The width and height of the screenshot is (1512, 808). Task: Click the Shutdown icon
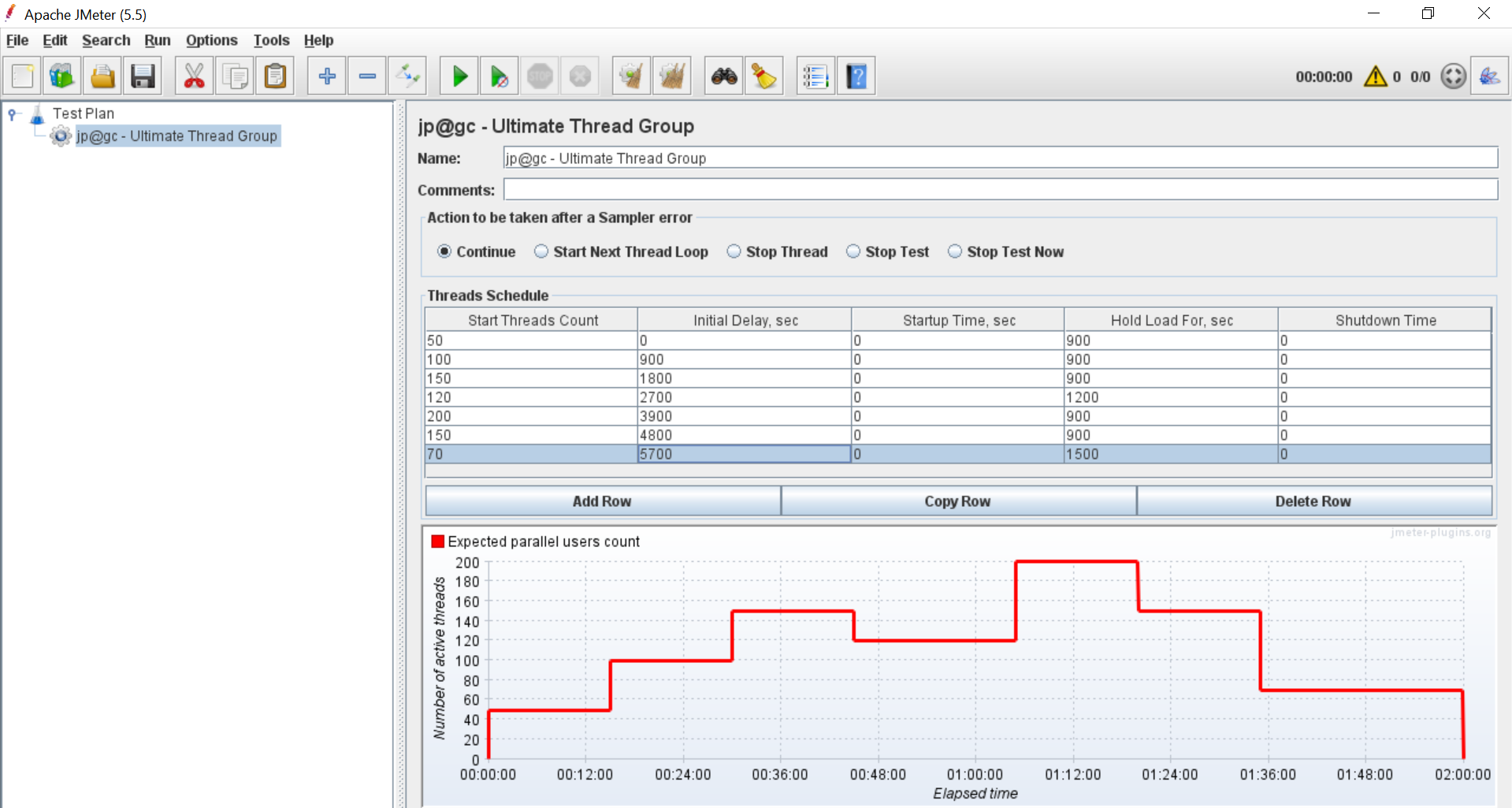[581, 76]
